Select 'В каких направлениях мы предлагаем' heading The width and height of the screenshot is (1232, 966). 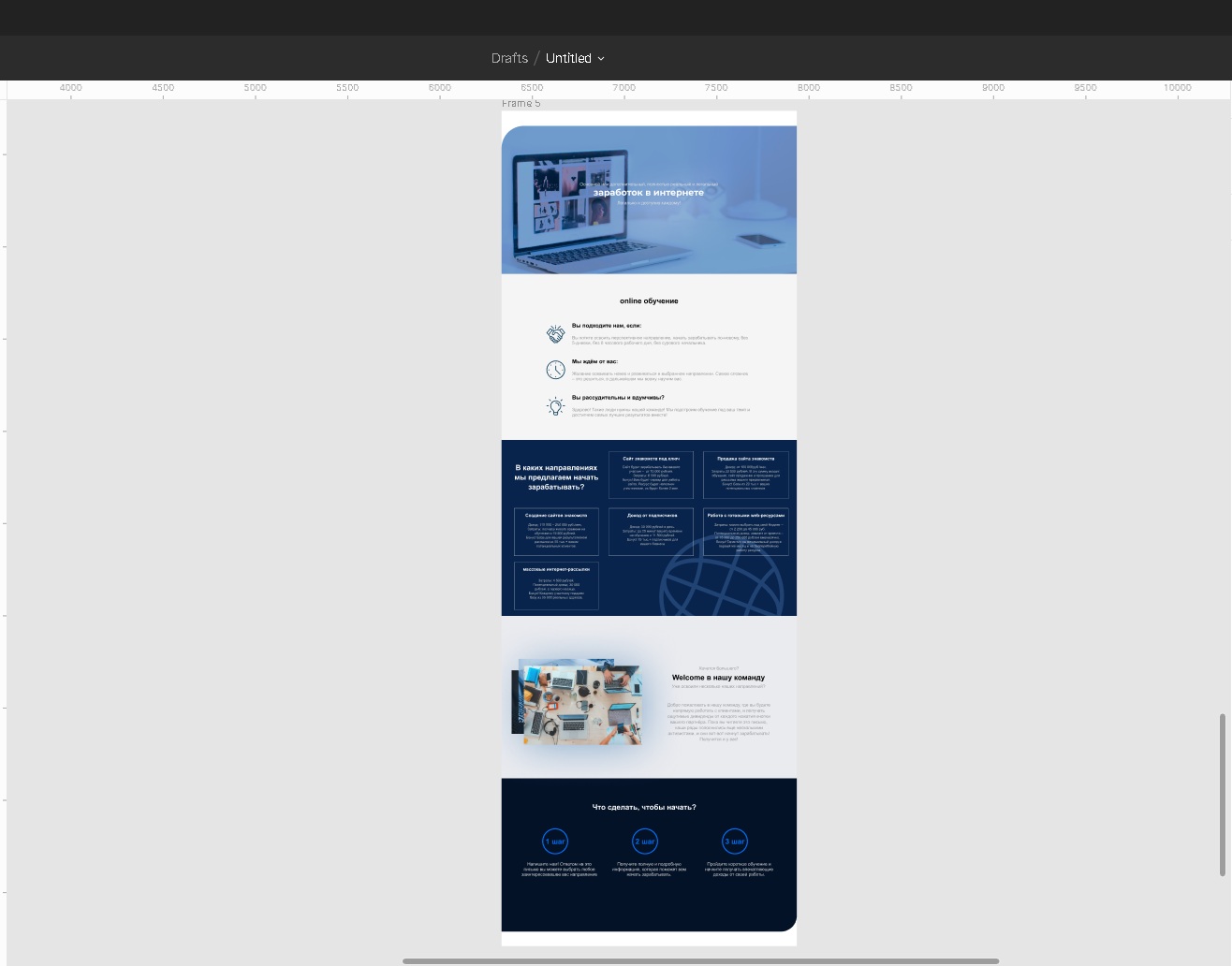tap(556, 477)
